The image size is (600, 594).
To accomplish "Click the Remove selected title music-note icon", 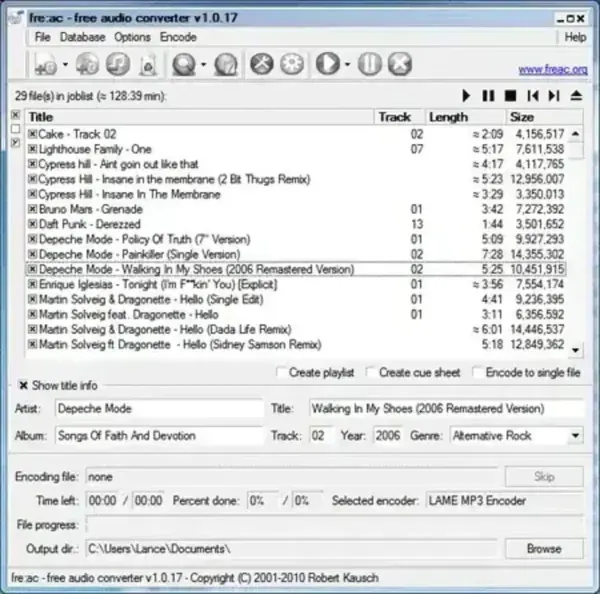I will [118, 64].
